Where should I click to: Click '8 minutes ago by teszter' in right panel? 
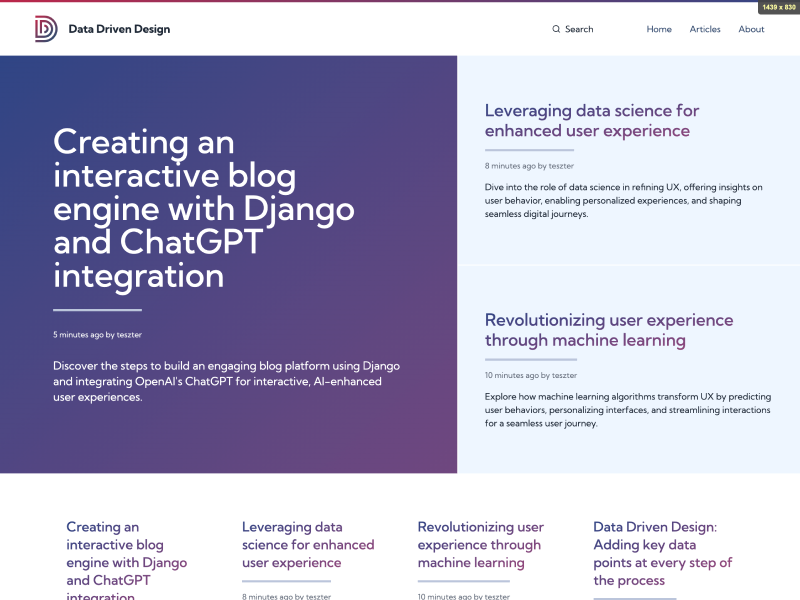[x=529, y=166]
